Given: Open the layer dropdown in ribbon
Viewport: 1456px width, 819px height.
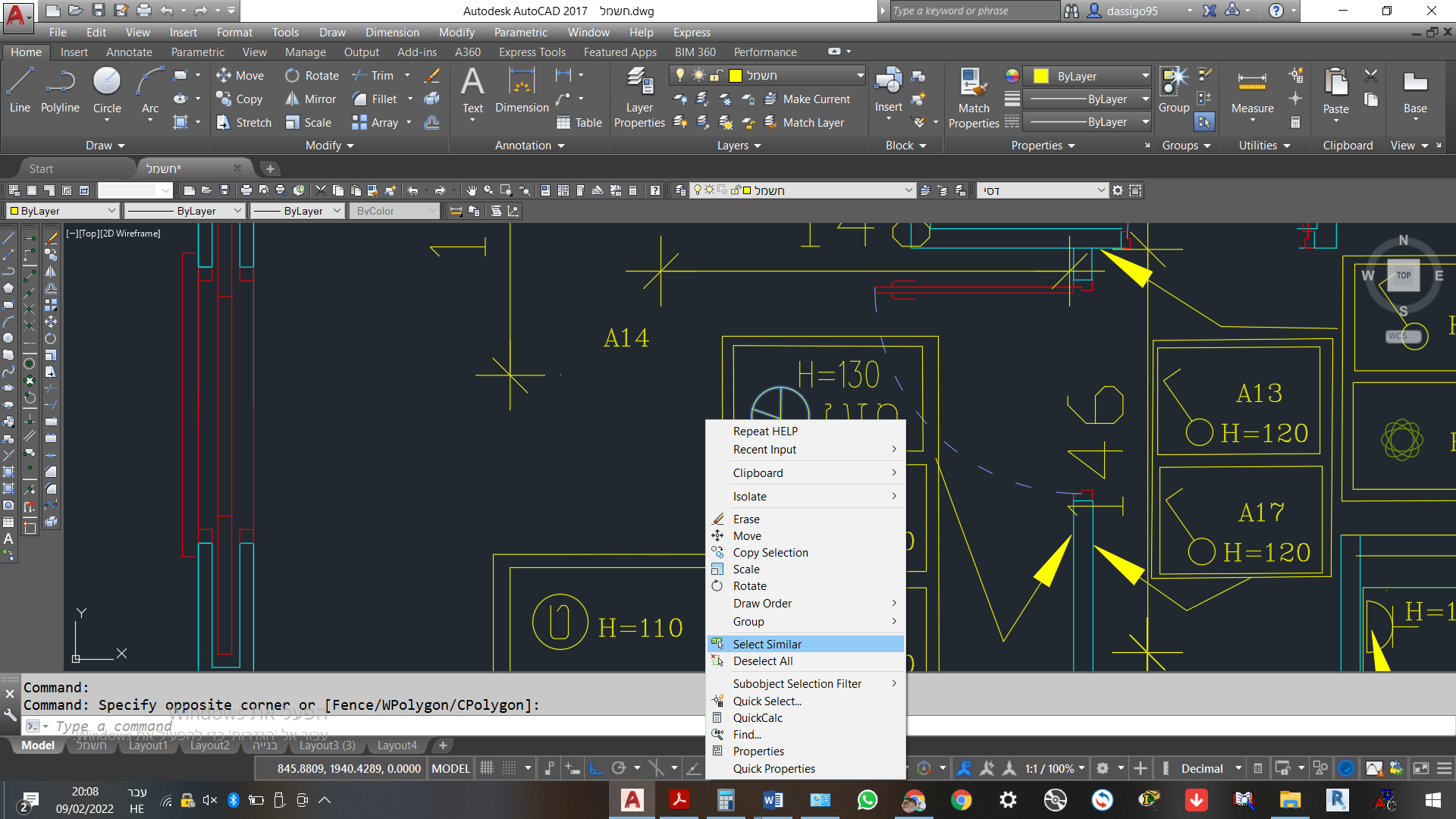Looking at the screenshot, I should (x=860, y=75).
